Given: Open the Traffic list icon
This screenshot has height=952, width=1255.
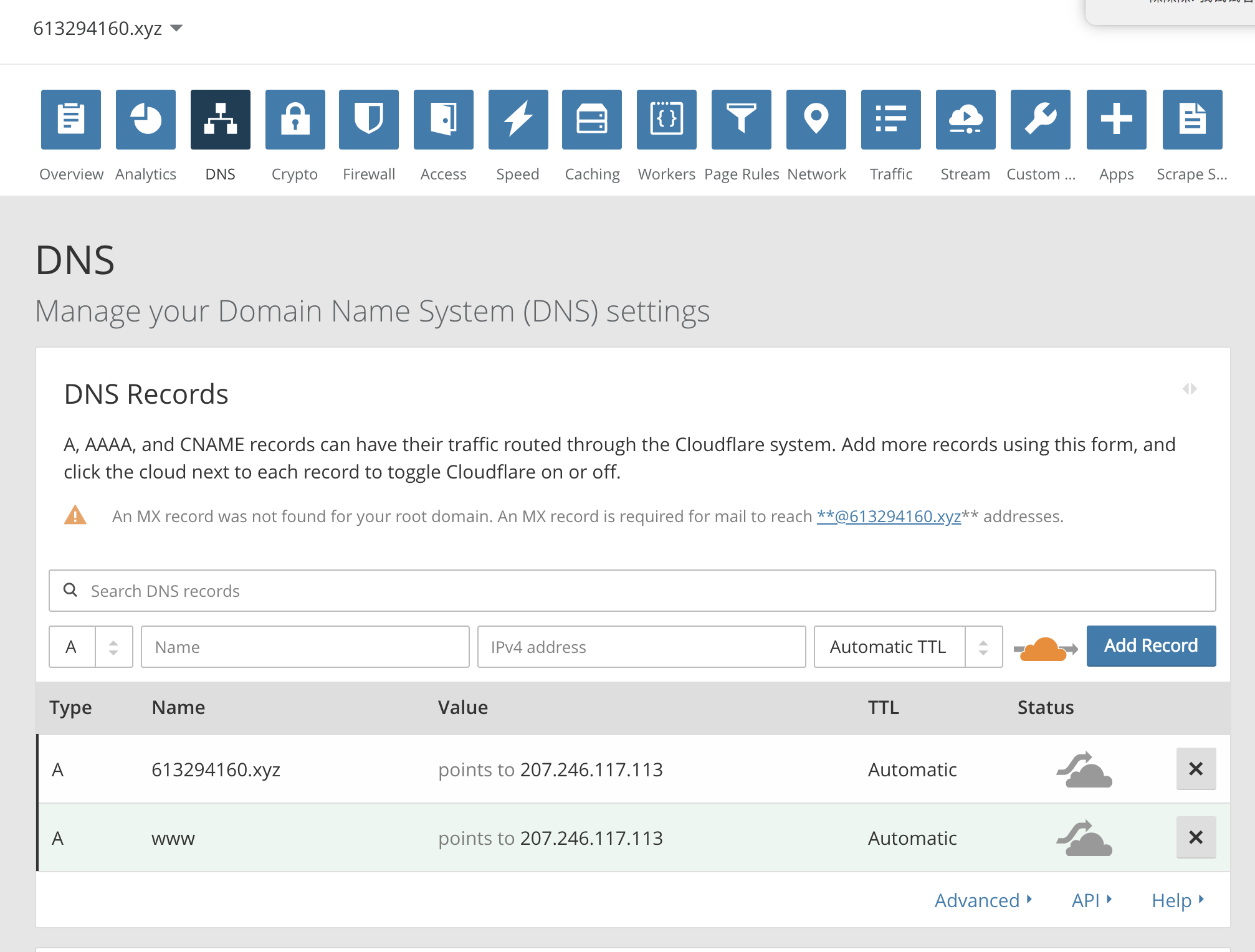Looking at the screenshot, I should tap(891, 120).
